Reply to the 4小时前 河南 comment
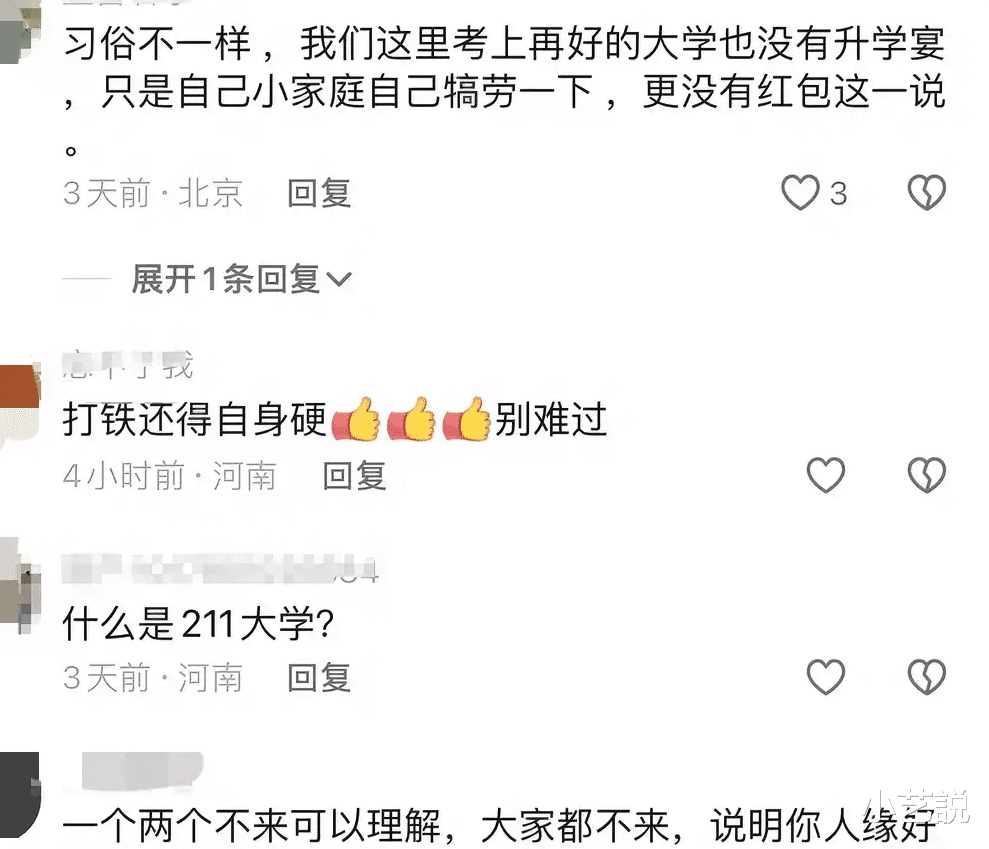Image resolution: width=989 pixels, height=849 pixels. [x=354, y=476]
